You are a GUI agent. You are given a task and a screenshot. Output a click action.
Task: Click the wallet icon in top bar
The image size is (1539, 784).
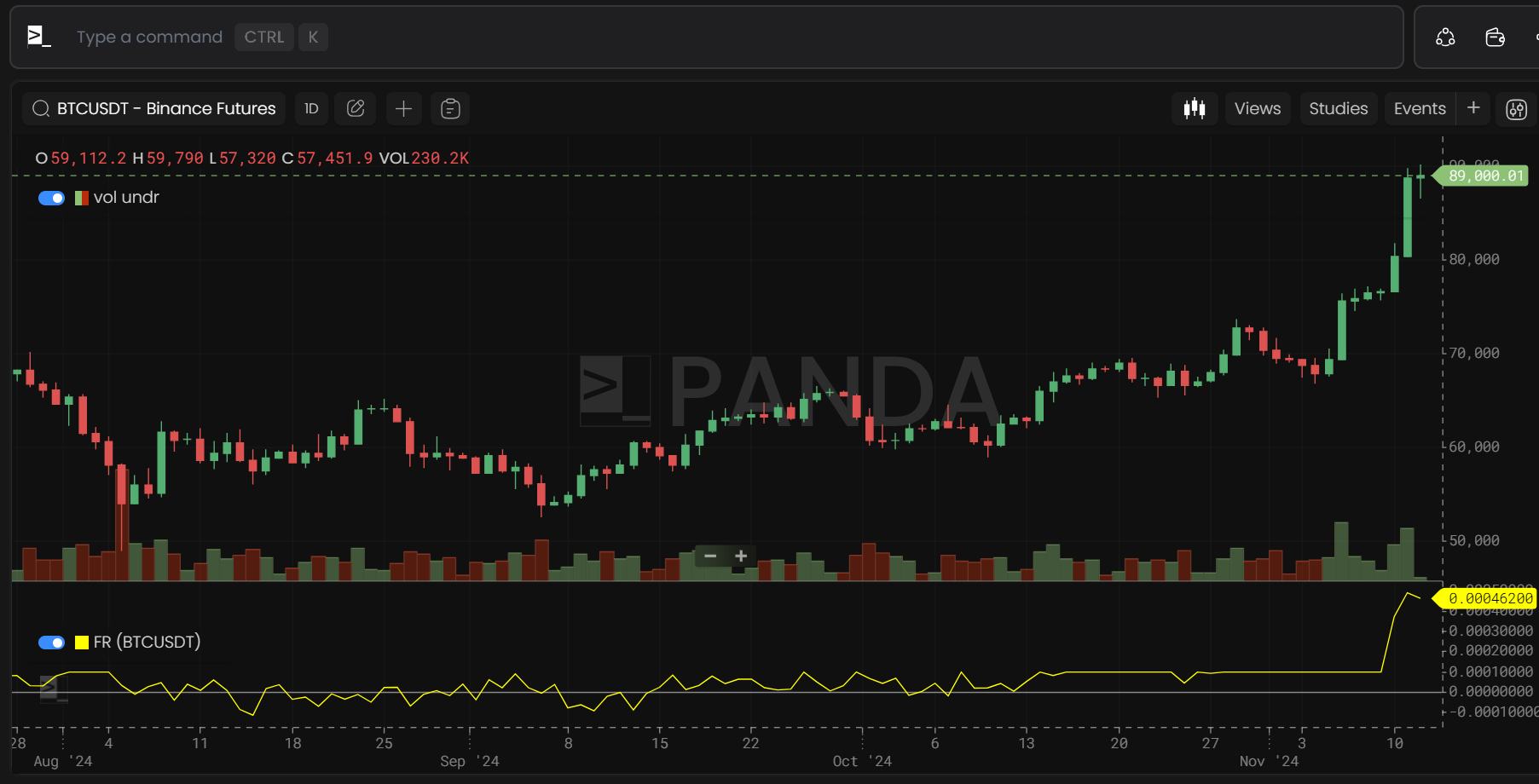[1495, 37]
